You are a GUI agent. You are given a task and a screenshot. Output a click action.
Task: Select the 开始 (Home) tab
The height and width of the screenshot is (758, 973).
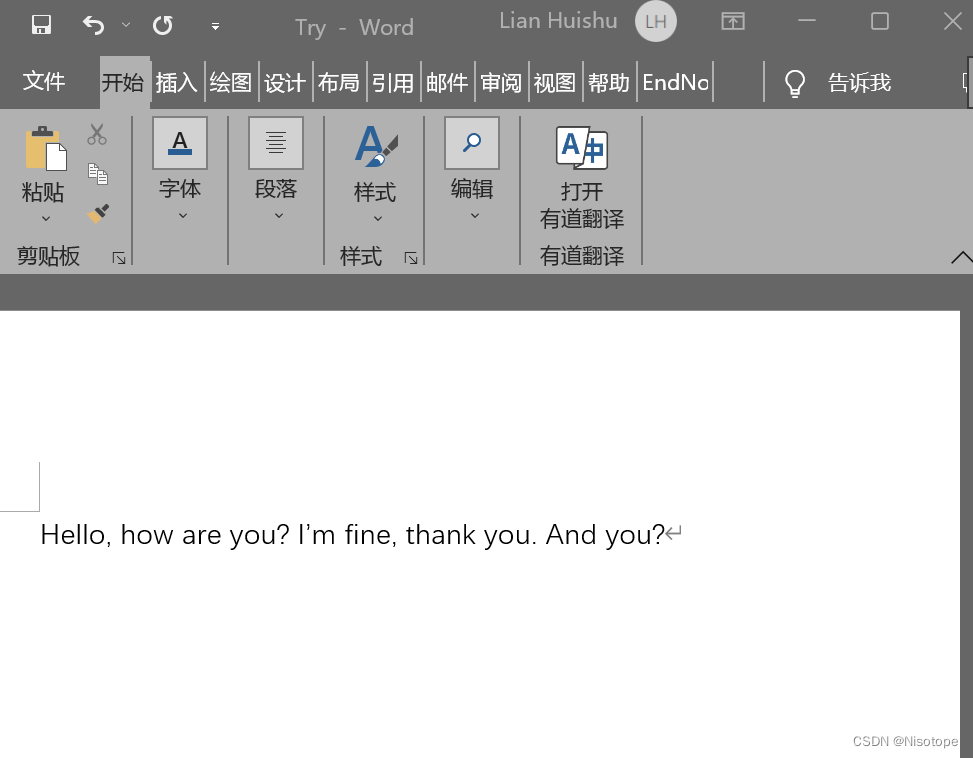tap(123, 82)
